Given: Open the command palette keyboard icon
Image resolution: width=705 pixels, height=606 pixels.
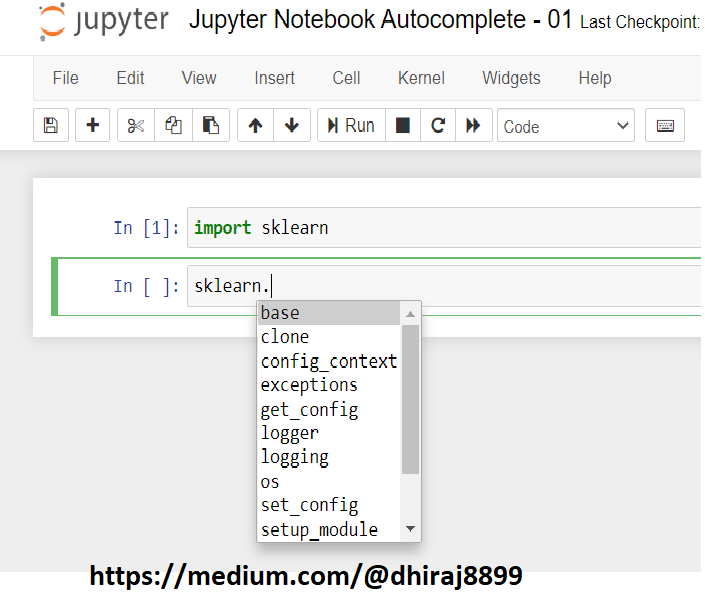Looking at the screenshot, I should (665, 125).
